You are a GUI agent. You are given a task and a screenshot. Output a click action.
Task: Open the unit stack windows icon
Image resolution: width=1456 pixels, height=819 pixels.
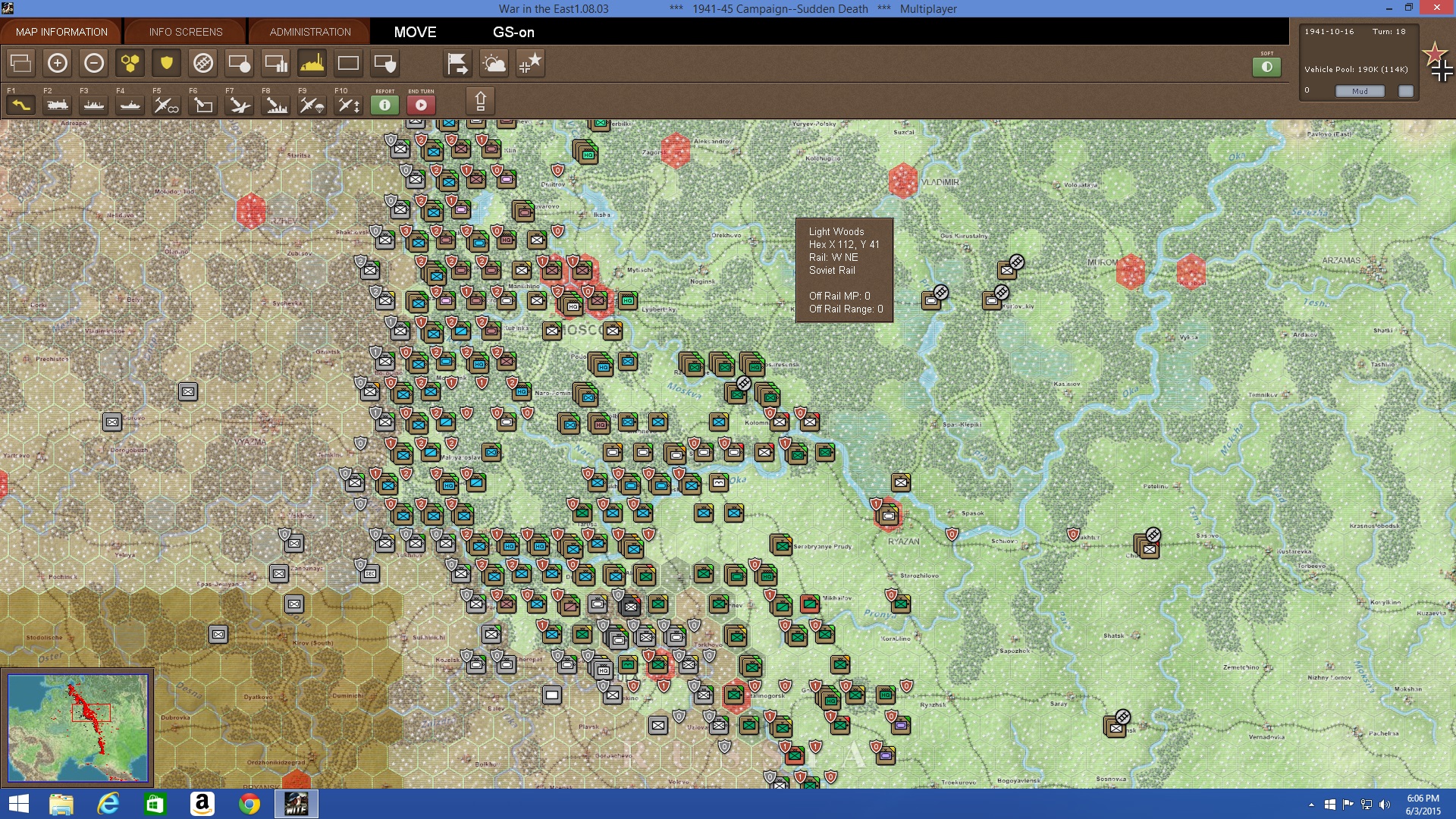click(x=20, y=63)
